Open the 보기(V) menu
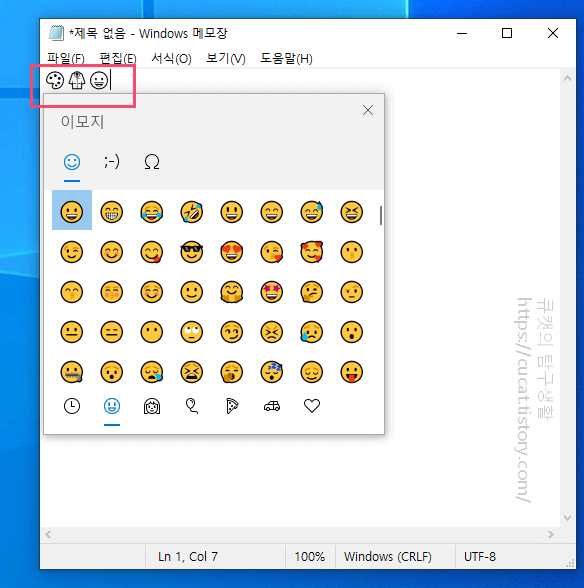 coord(225,58)
